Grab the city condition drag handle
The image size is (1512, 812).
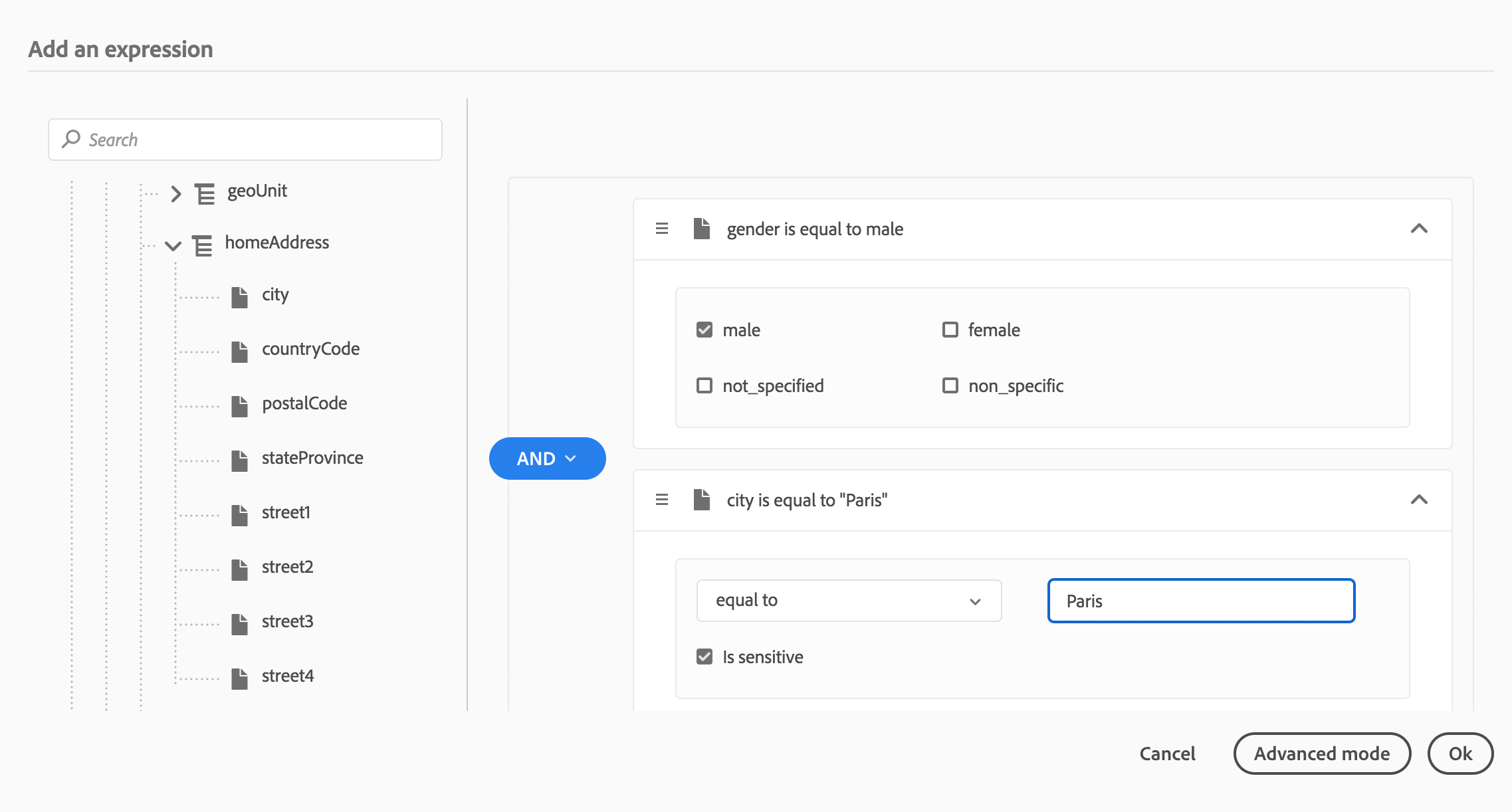click(x=661, y=500)
